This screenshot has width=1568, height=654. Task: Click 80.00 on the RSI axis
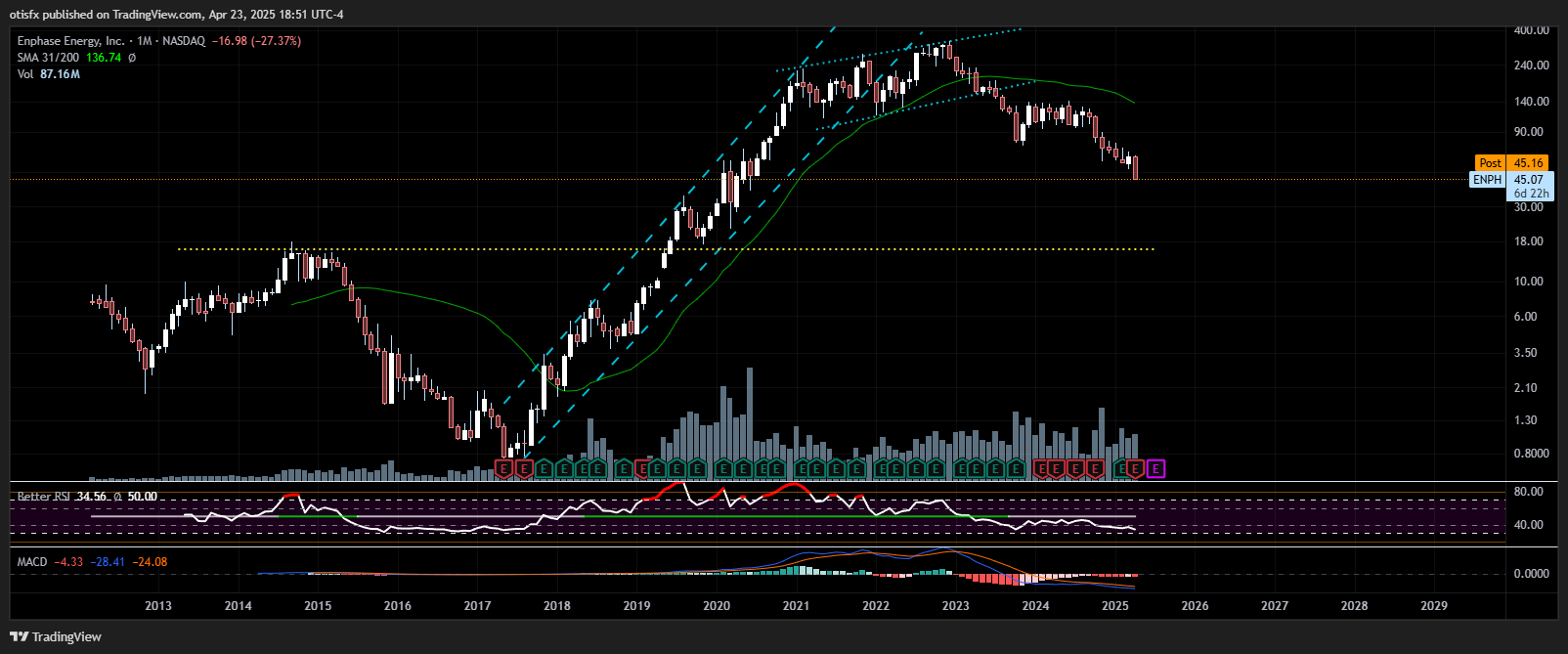[x=1528, y=492]
